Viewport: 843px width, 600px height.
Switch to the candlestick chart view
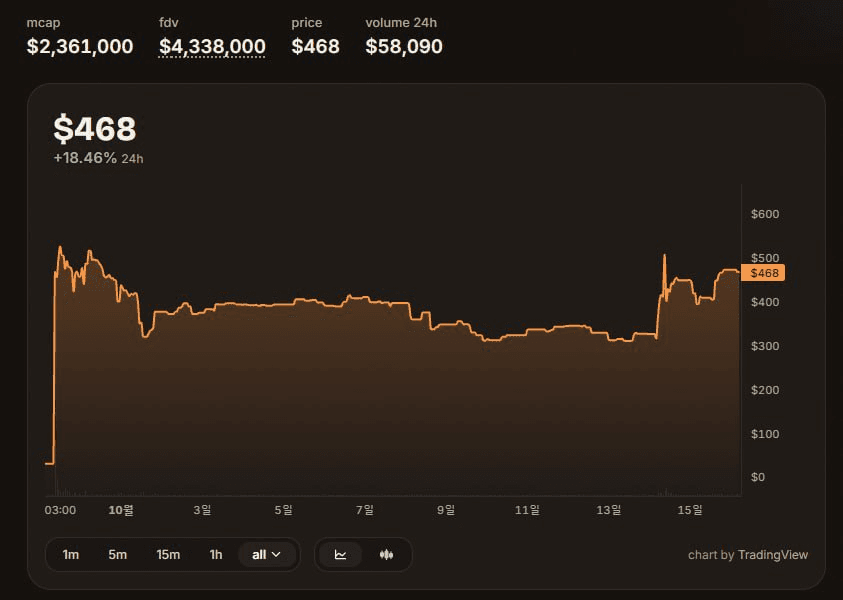(386, 554)
